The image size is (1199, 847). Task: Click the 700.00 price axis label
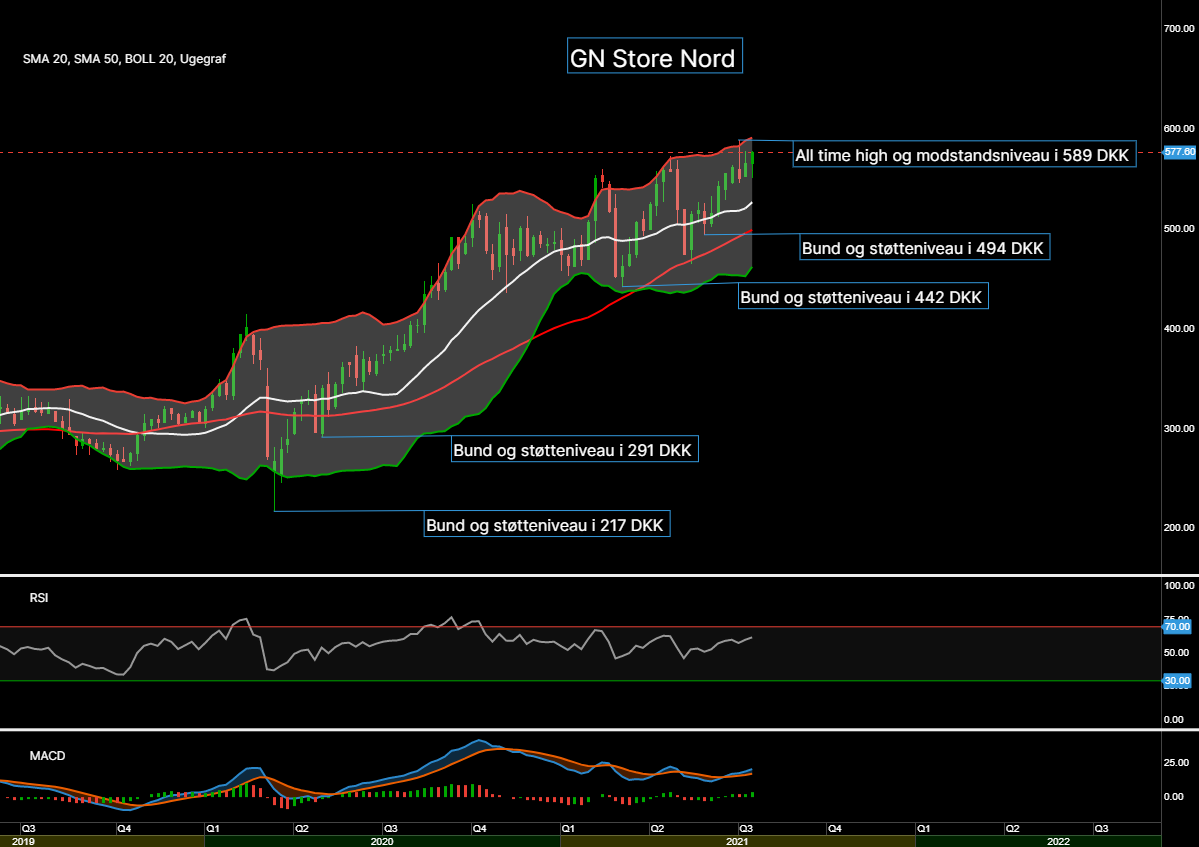pyautogui.click(x=1179, y=28)
